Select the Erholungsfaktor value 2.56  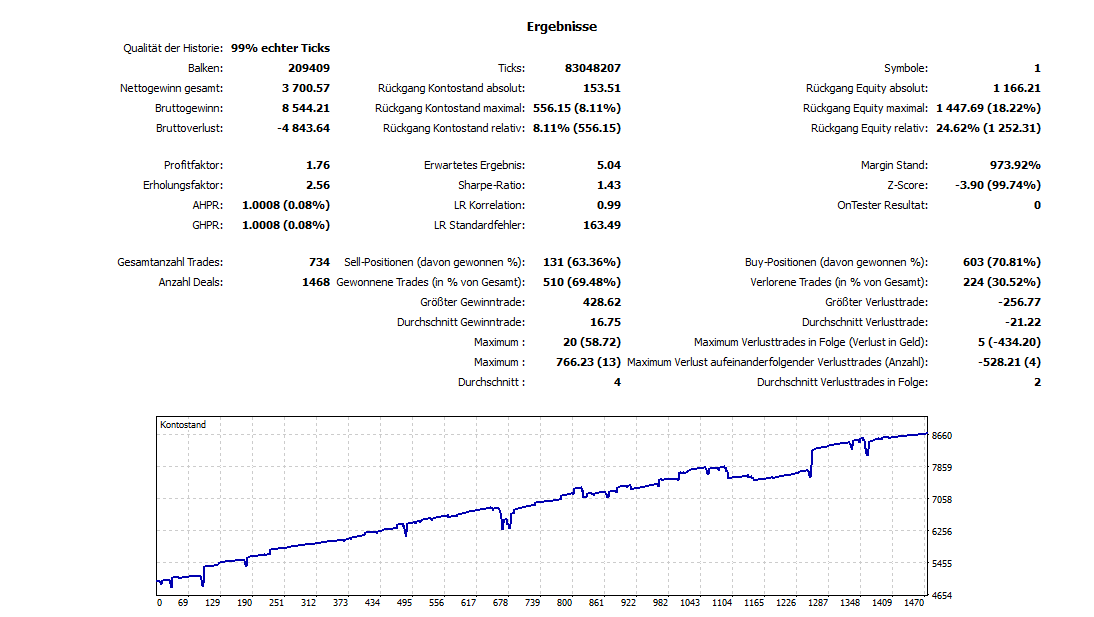point(318,185)
